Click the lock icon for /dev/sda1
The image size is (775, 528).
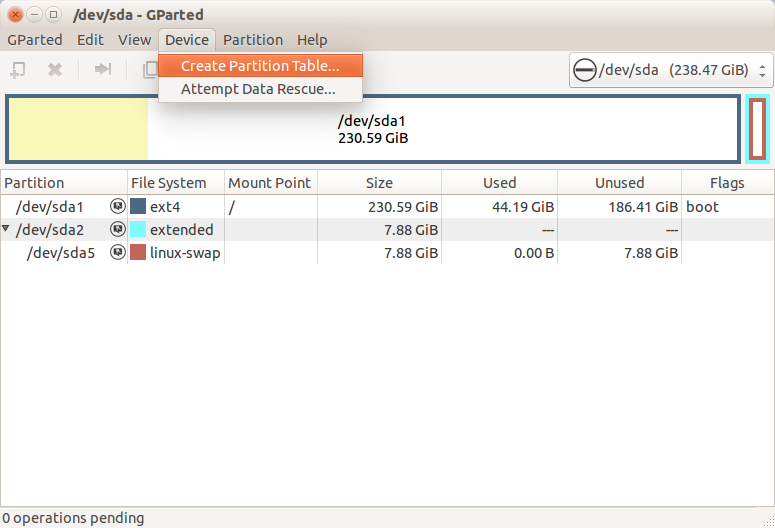coord(118,206)
